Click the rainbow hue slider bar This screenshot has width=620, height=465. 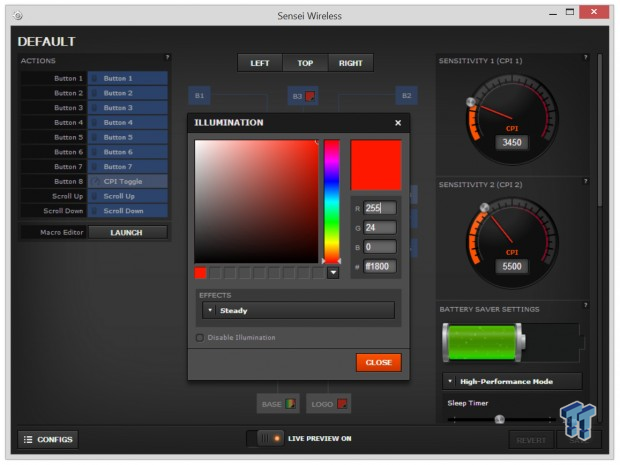tap(332, 201)
